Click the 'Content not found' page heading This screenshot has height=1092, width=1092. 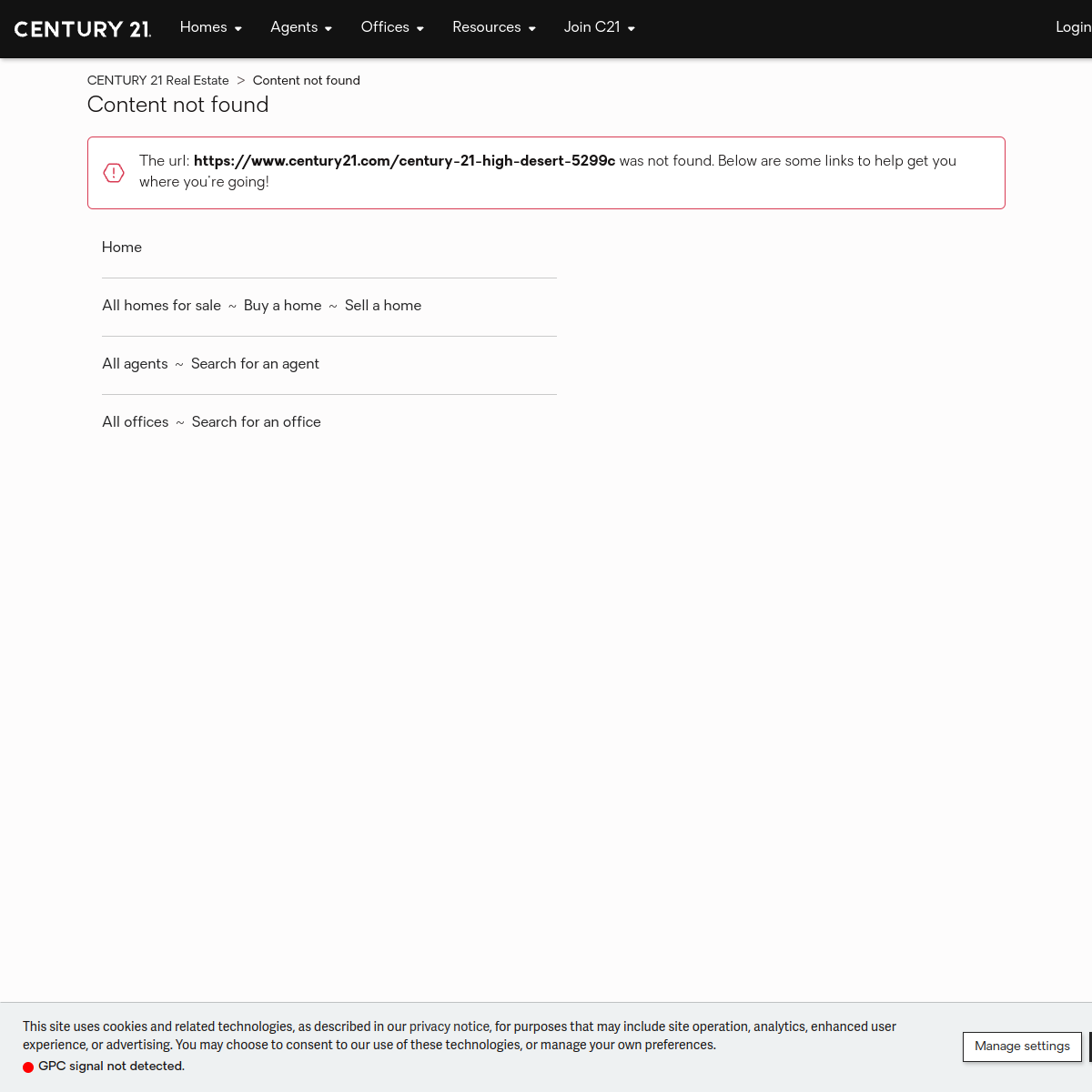click(178, 105)
